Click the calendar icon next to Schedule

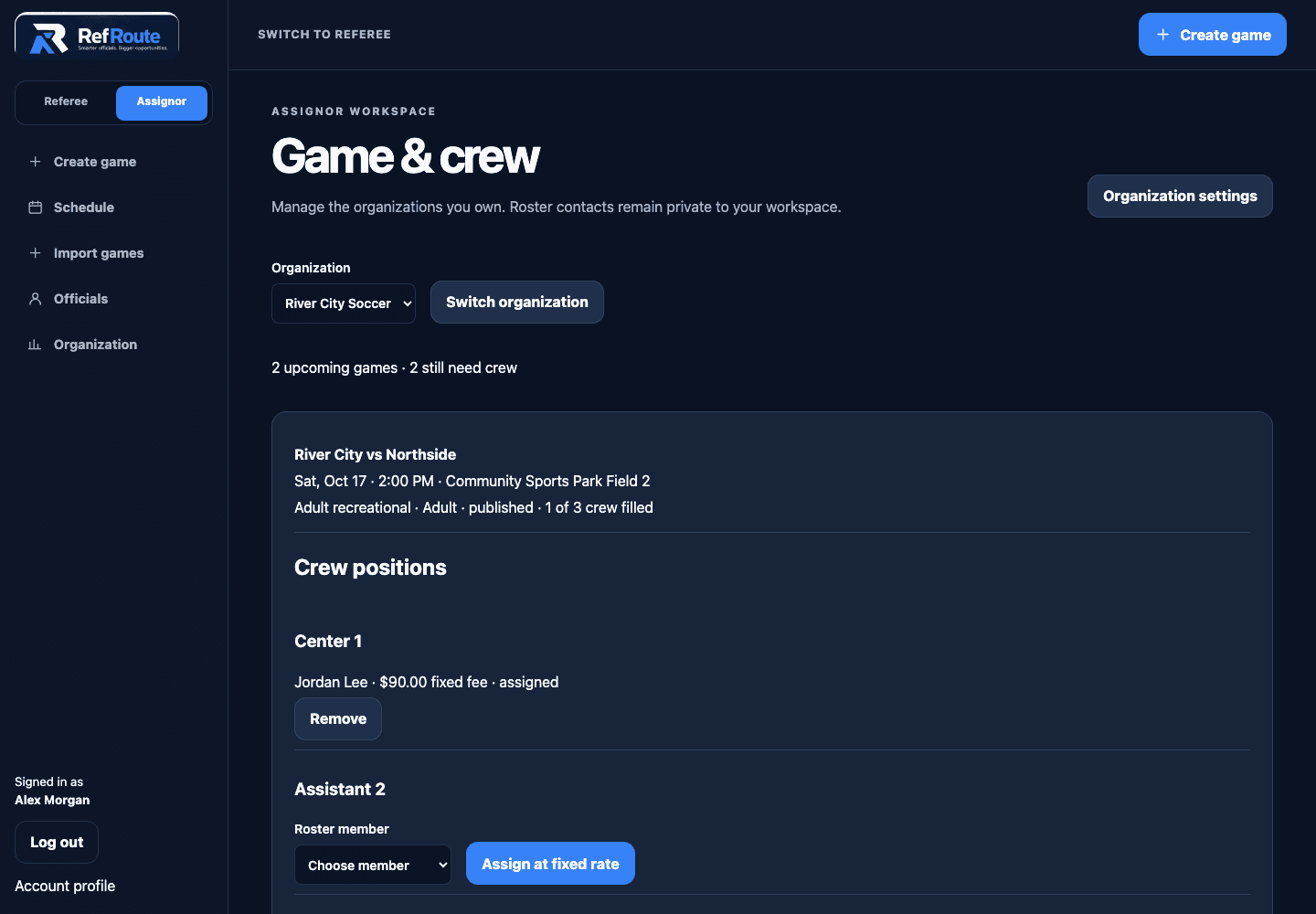coord(35,207)
